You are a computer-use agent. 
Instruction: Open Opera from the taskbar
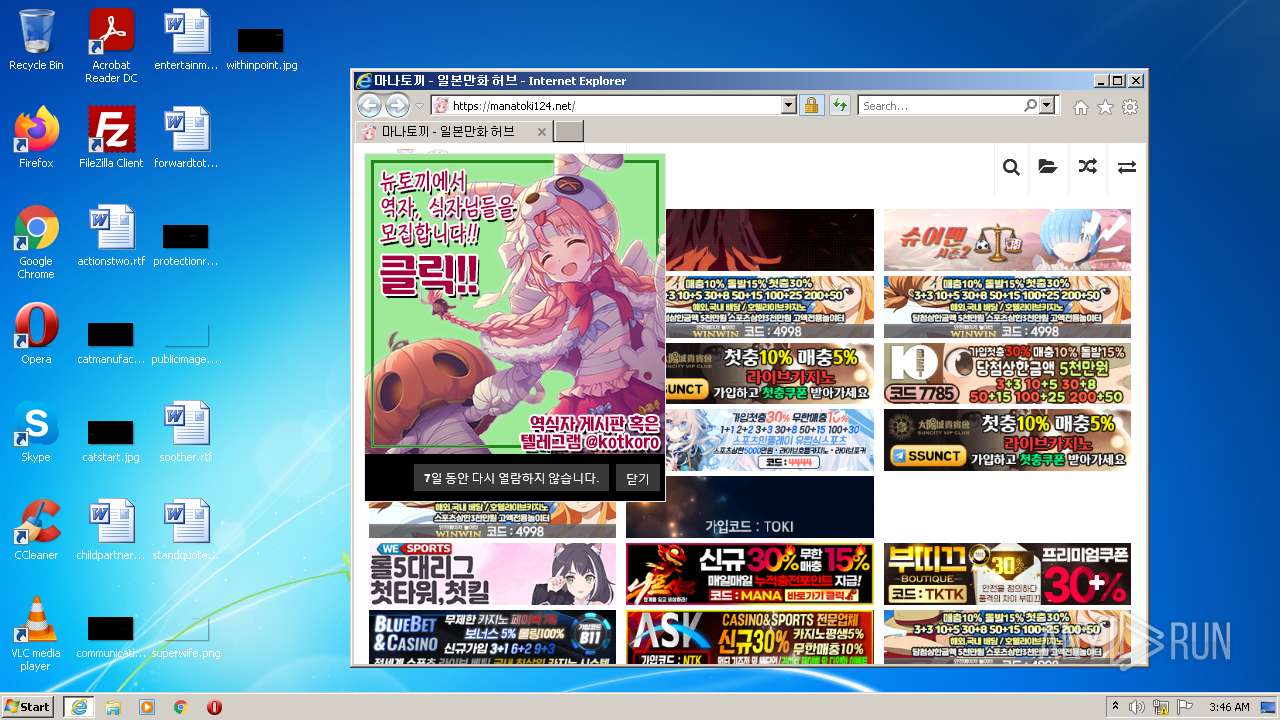point(214,707)
